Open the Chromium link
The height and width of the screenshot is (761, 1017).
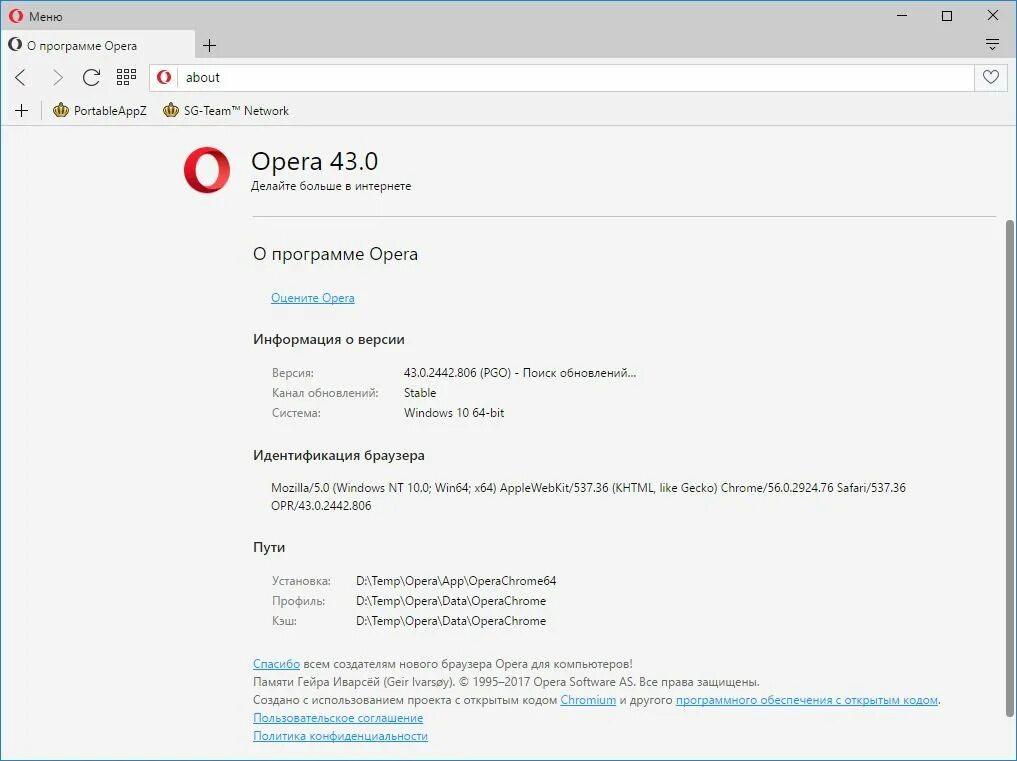[588, 700]
